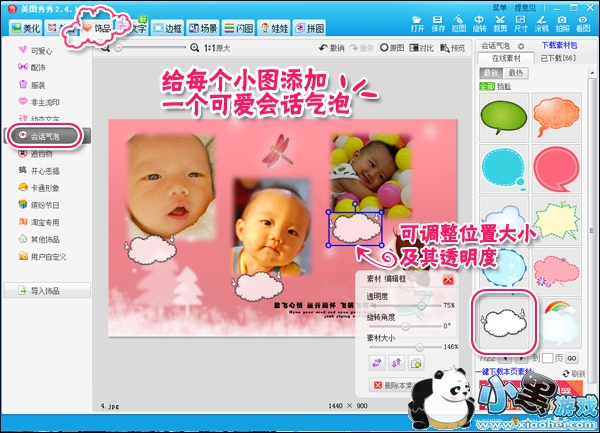Select the 抠图 cutout tool
This screenshot has width=600, height=433.
pyautogui.click(x=459, y=24)
